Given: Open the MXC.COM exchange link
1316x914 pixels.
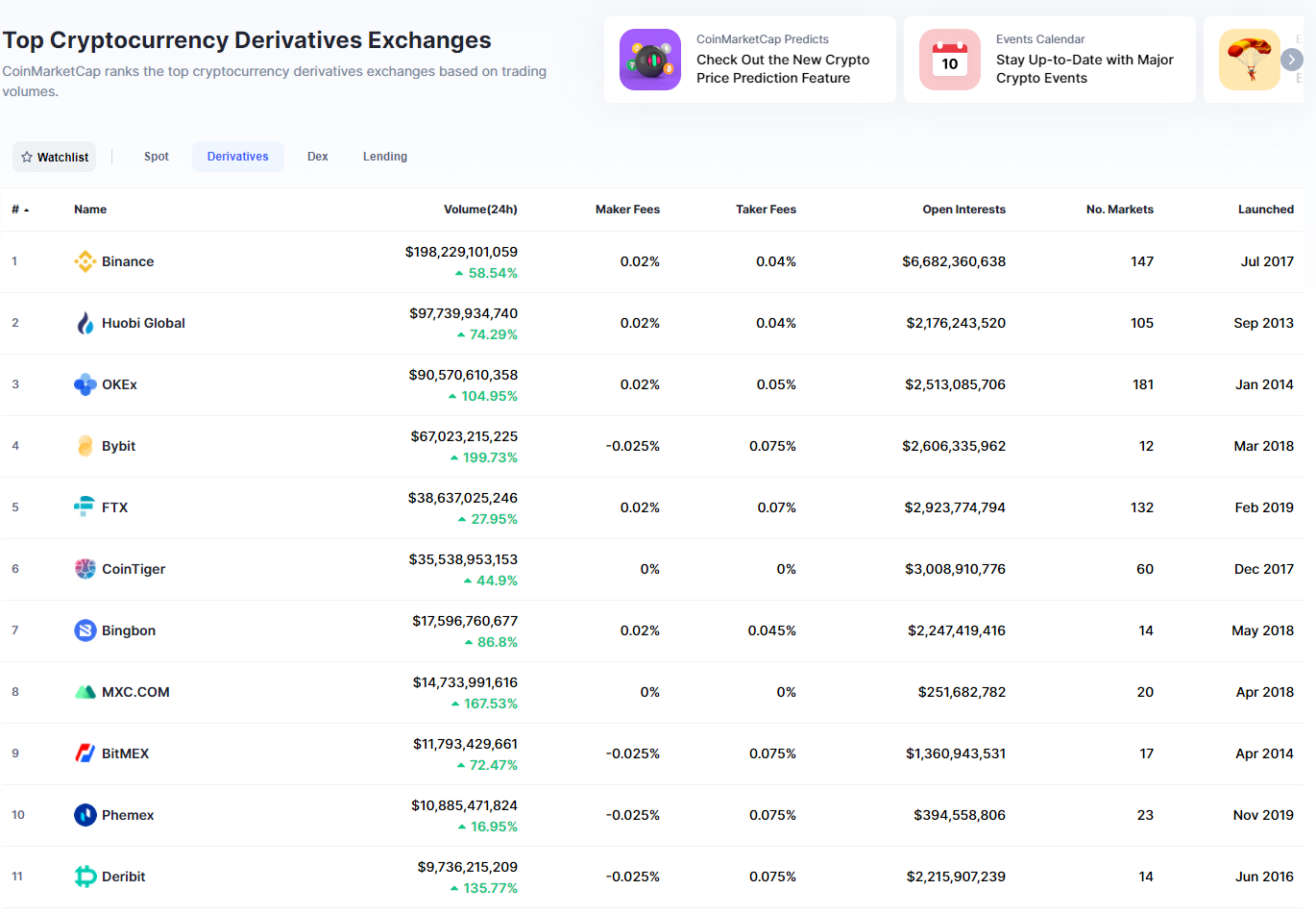Looking at the screenshot, I should tap(135, 692).
